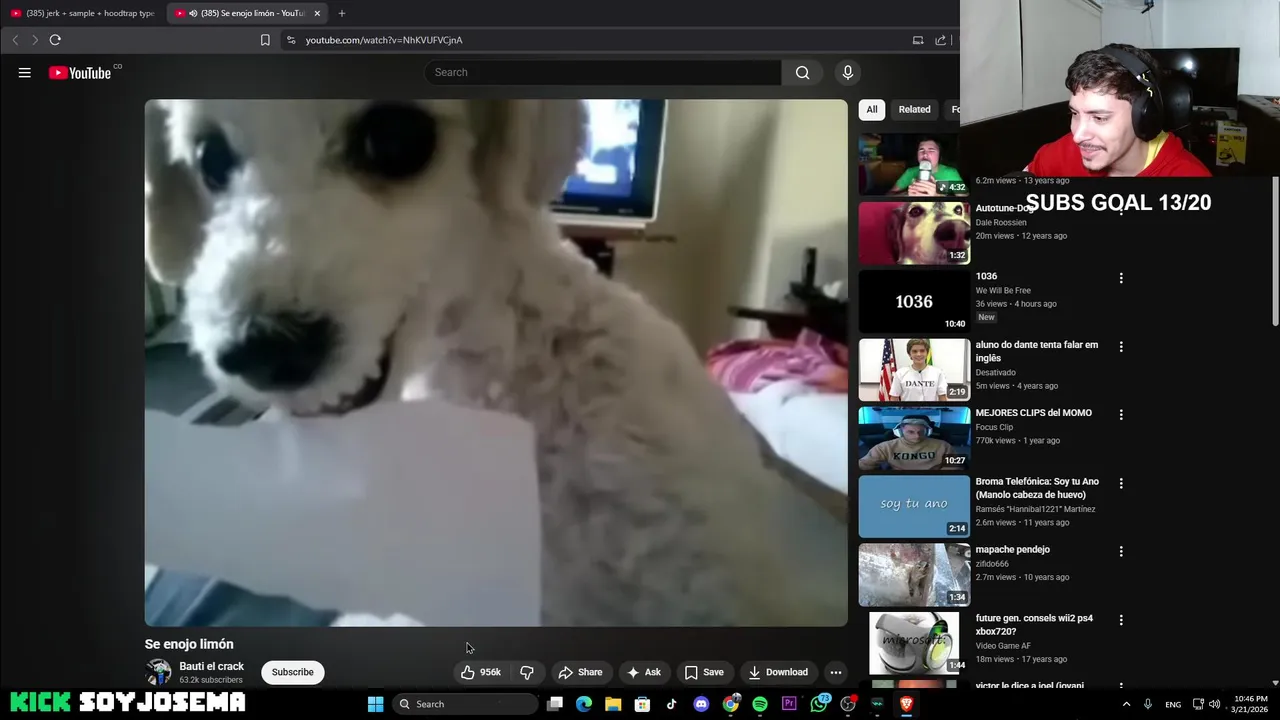Click the playing dog video player
The height and width of the screenshot is (720, 1280).
[496, 362]
